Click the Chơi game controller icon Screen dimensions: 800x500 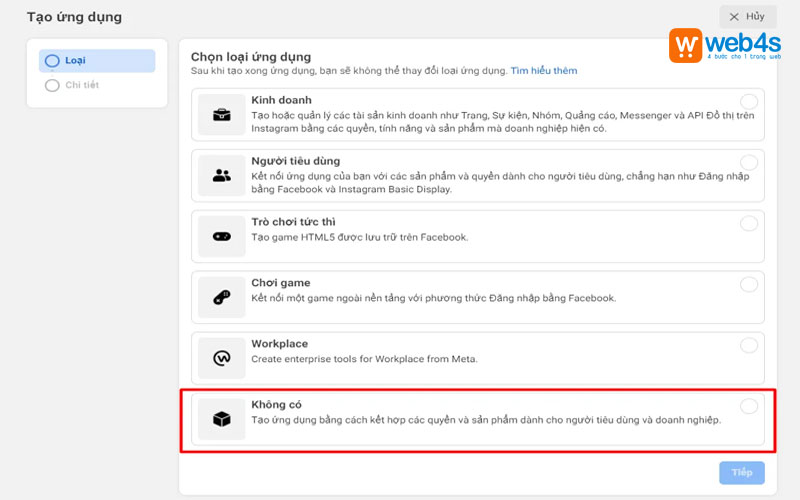(x=222, y=297)
